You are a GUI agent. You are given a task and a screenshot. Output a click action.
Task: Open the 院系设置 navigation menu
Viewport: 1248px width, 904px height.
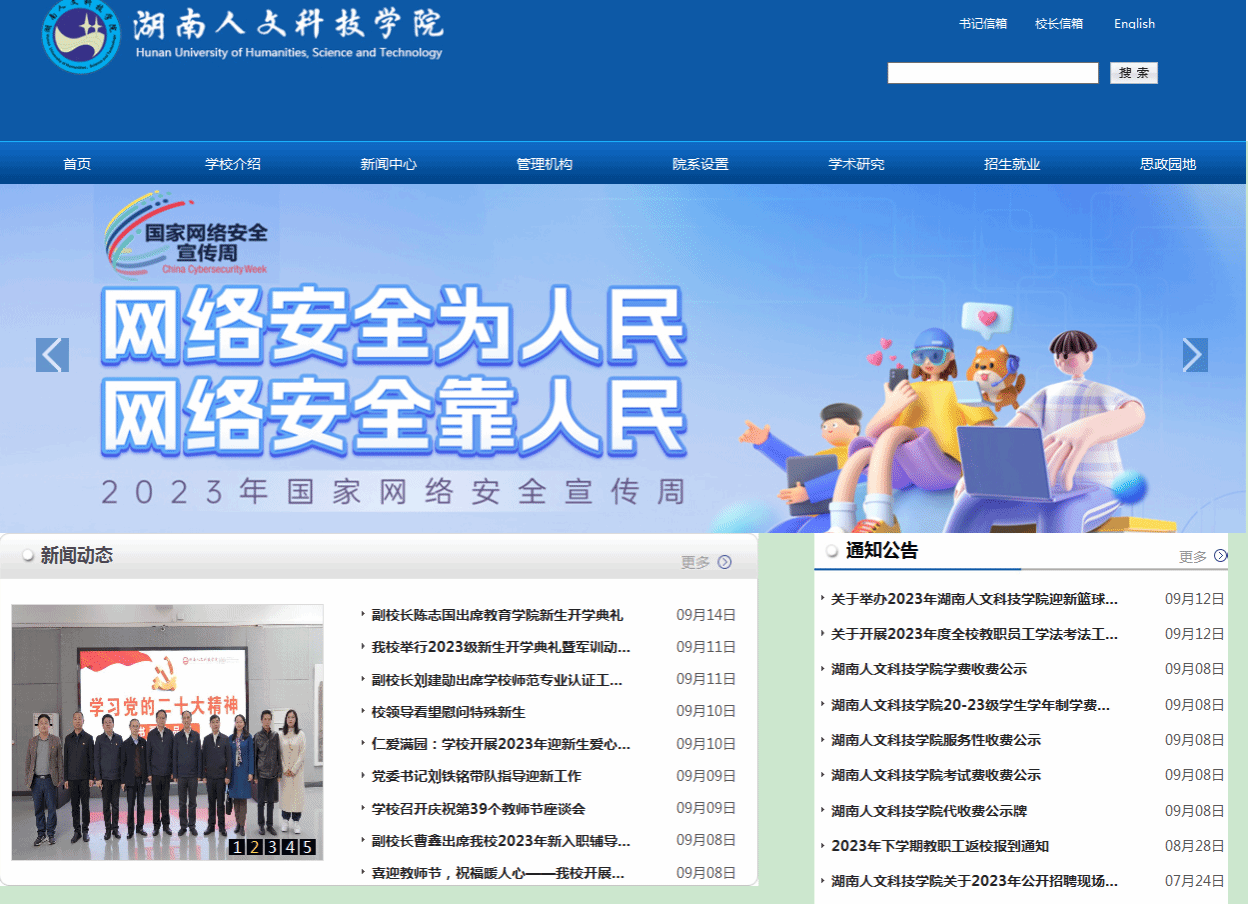(700, 164)
